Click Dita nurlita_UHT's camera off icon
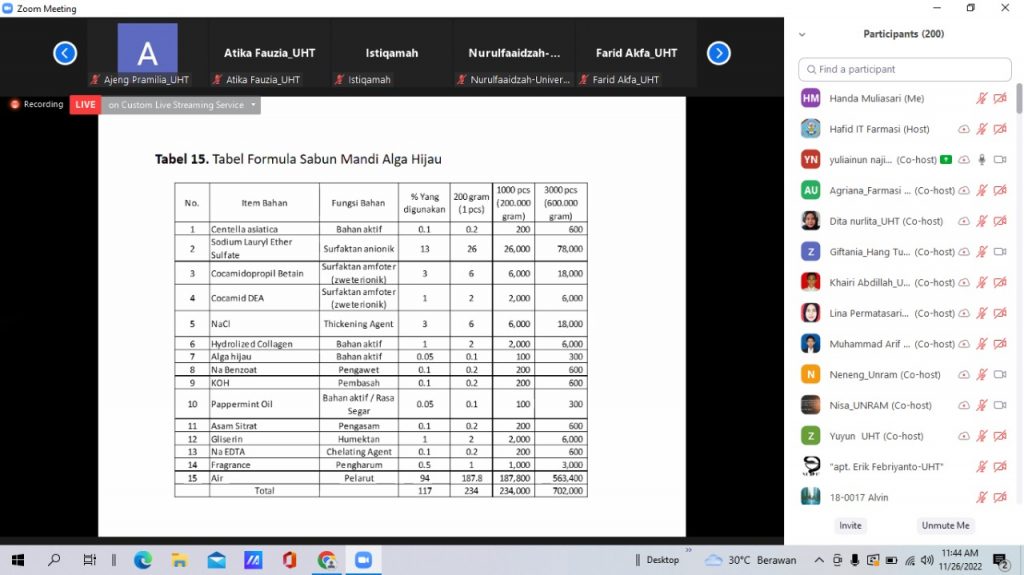Screen dimensions: 1024x575 pyautogui.click(x=1000, y=221)
